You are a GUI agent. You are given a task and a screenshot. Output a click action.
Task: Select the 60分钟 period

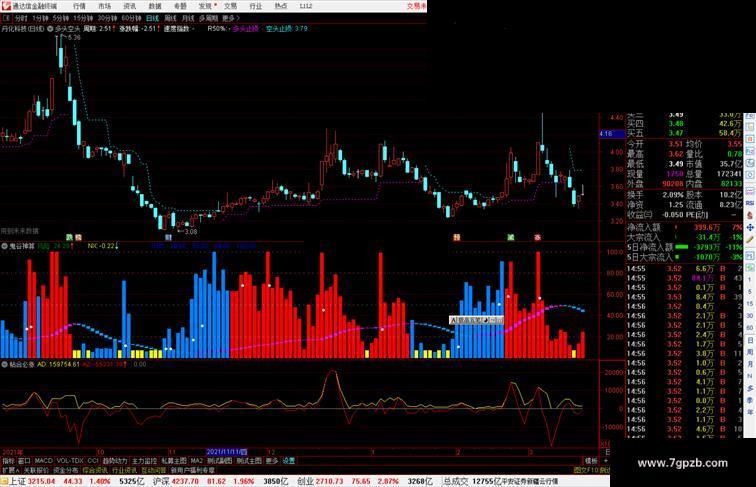(131, 18)
